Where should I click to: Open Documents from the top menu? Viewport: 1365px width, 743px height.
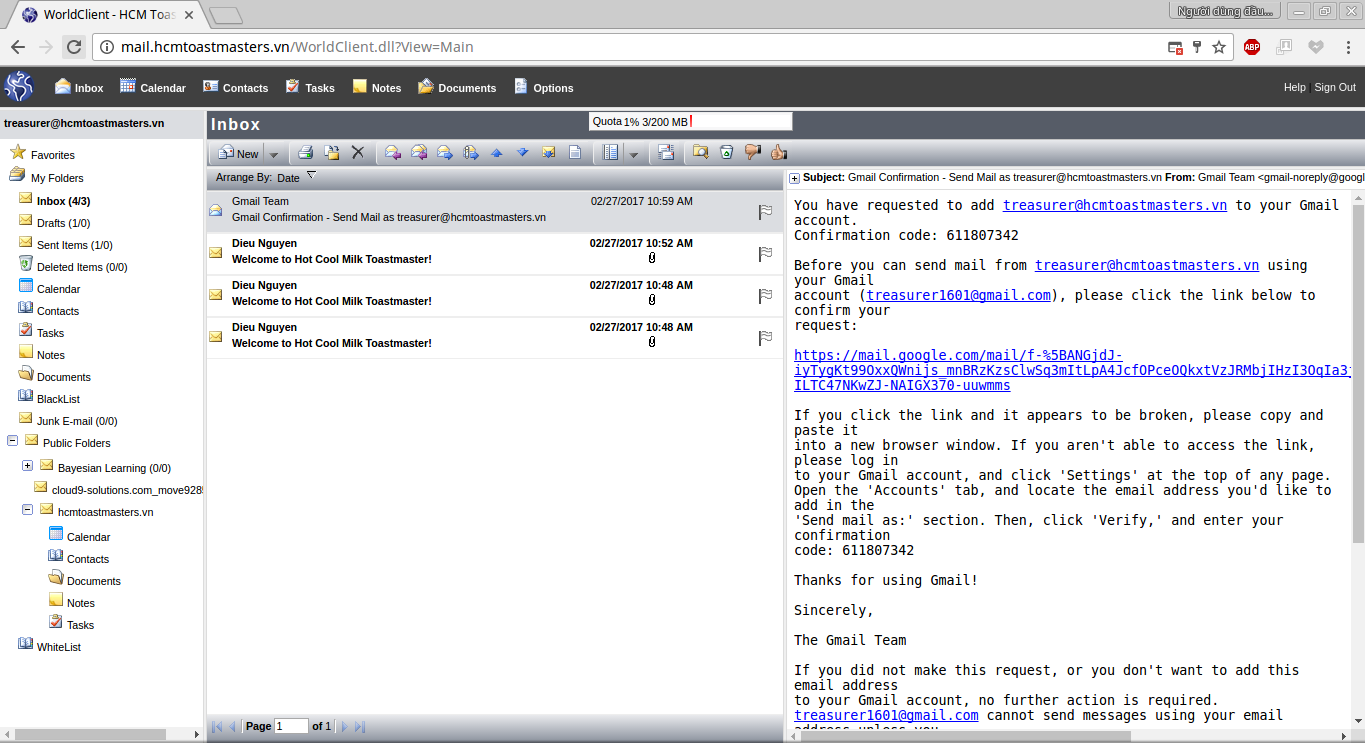tap(457, 87)
